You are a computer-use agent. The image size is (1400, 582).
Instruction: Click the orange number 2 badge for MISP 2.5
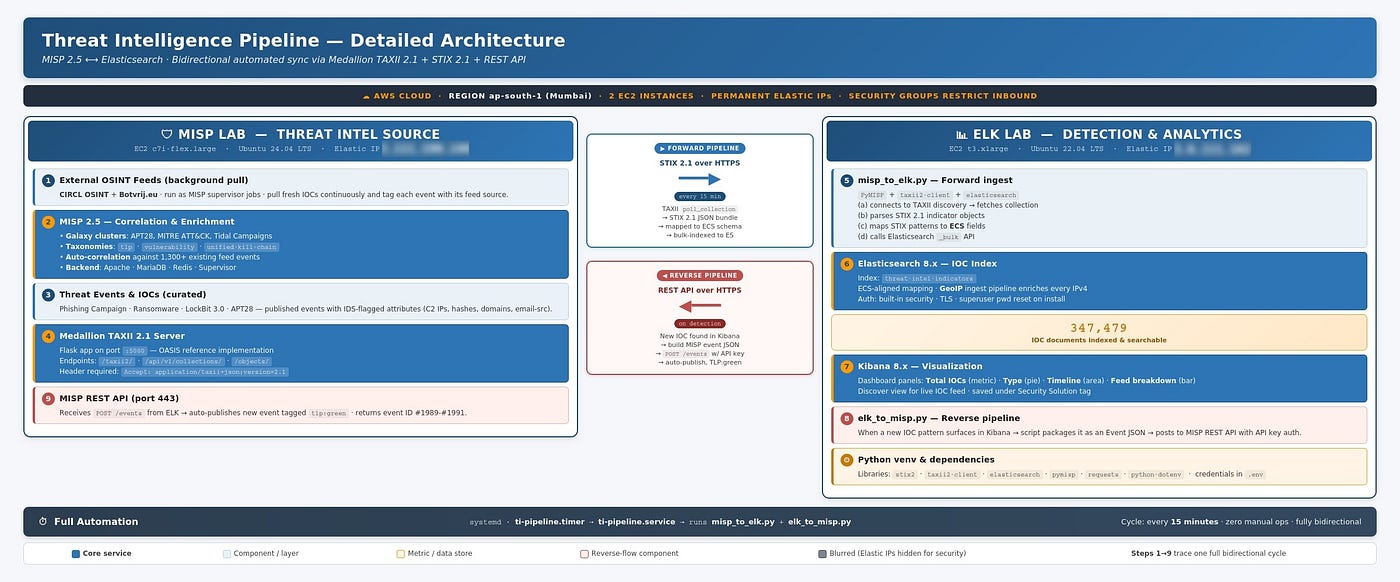[x=48, y=222]
